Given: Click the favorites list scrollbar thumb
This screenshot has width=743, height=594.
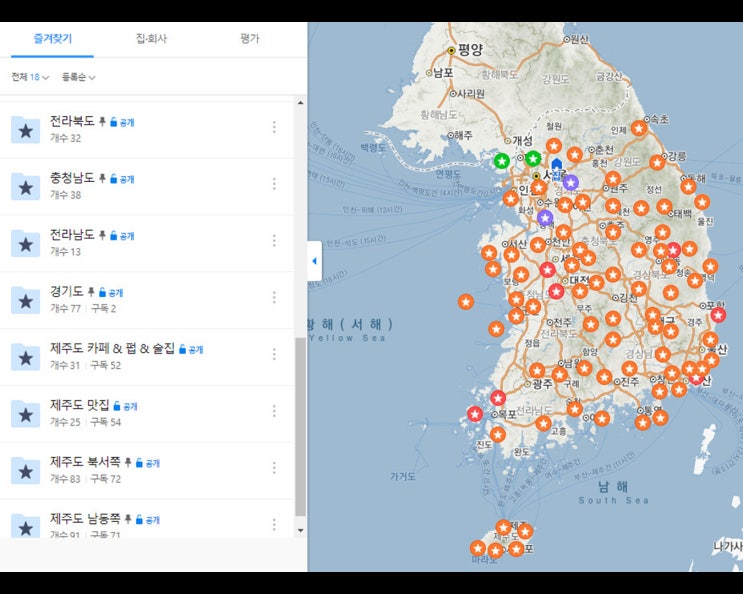Looking at the screenshot, I should click(300, 427).
